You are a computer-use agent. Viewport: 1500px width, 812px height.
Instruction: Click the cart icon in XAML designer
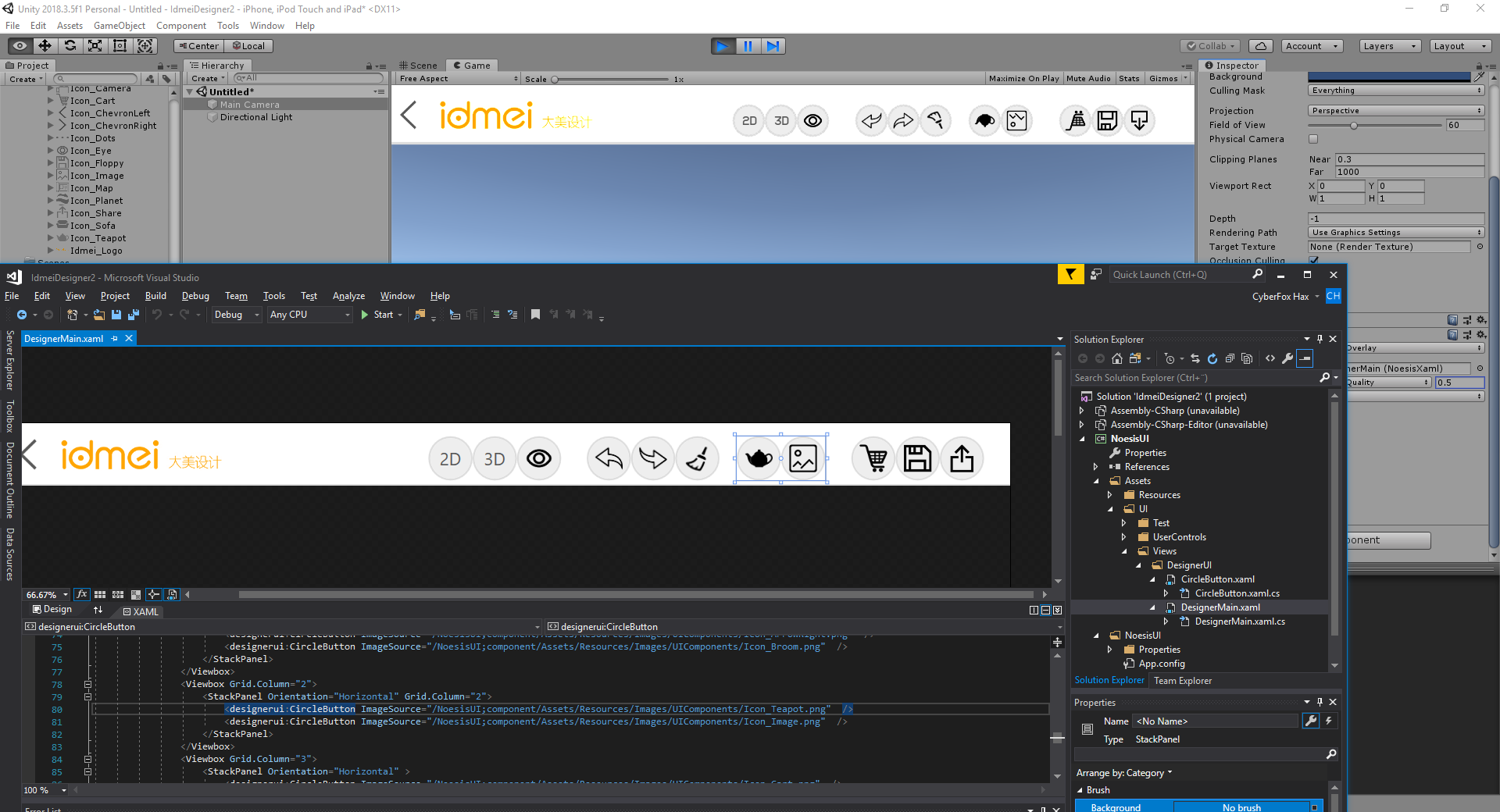[x=874, y=459]
